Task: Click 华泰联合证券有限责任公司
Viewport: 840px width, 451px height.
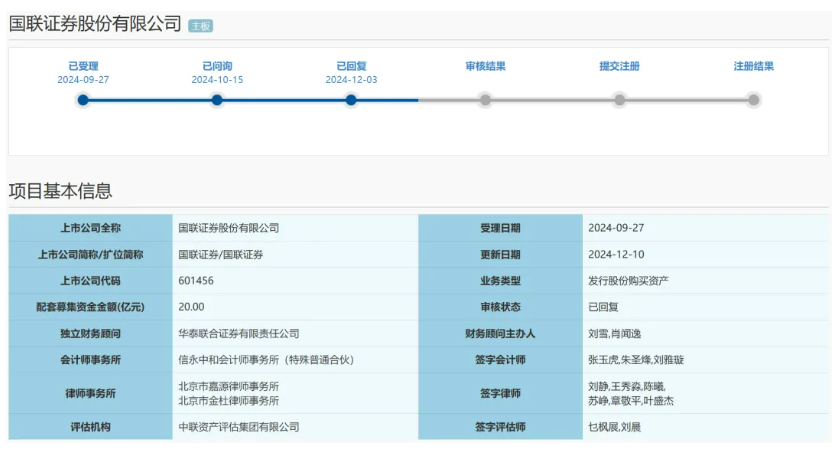Action: 239,333
